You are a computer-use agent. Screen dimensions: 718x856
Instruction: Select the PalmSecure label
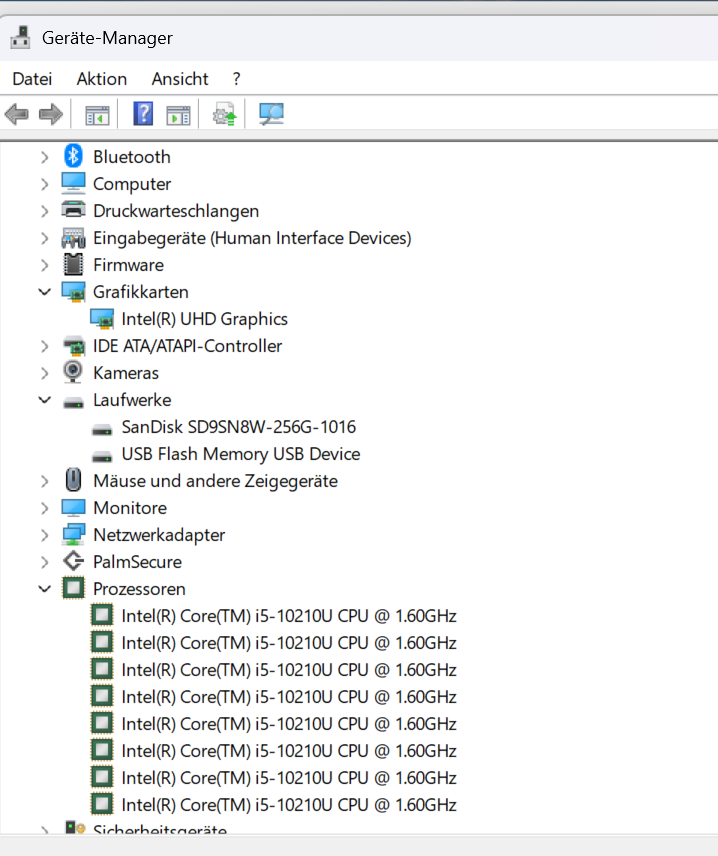click(x=137, y=562)
